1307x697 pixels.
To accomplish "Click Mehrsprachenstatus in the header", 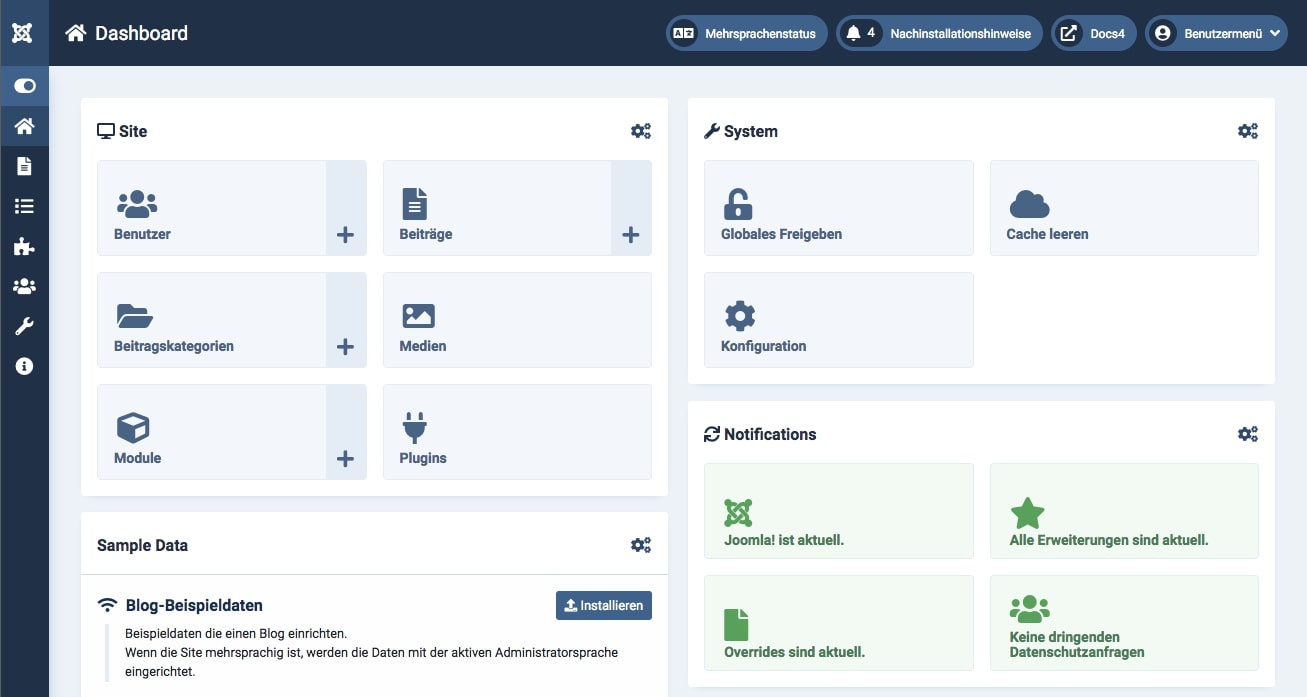I will [746, 32].
